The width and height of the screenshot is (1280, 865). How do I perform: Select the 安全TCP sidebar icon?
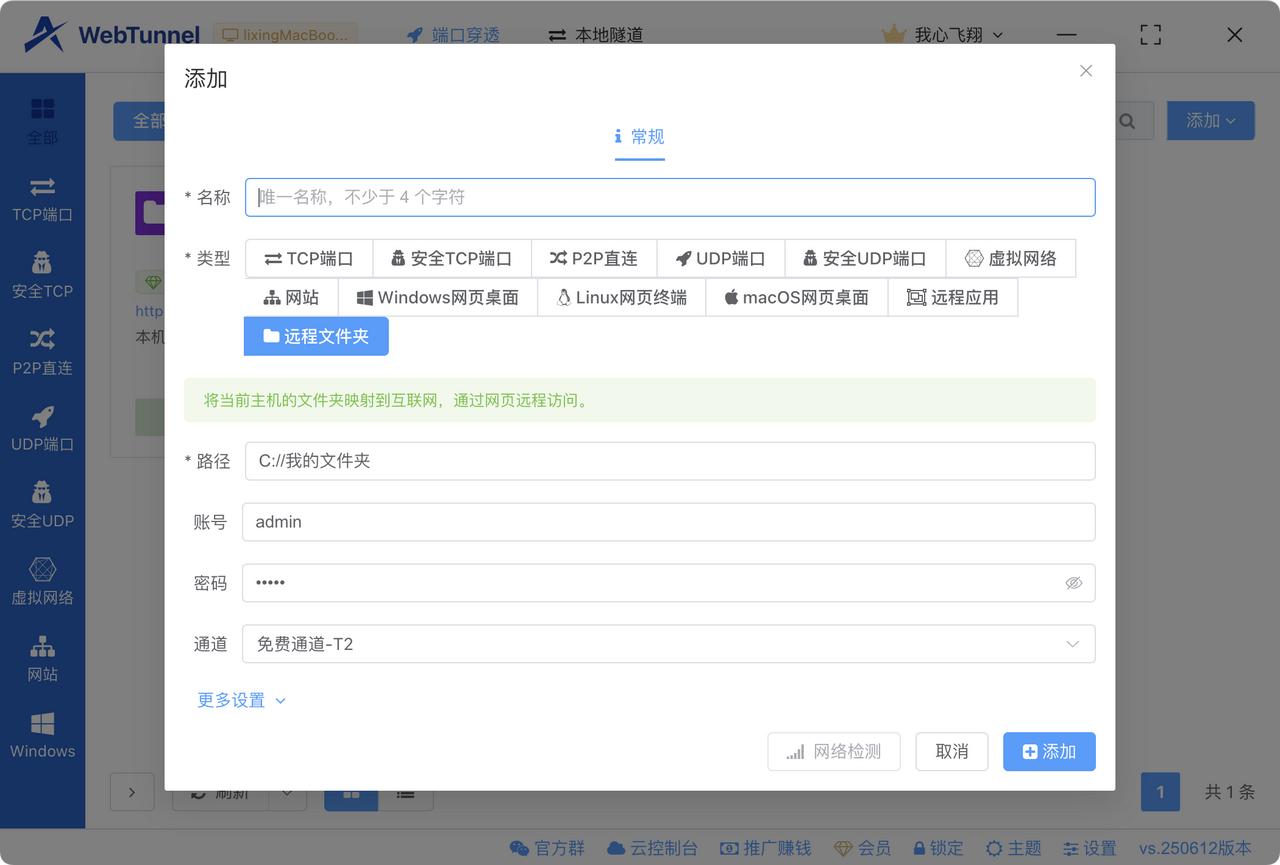pos(42,277)
